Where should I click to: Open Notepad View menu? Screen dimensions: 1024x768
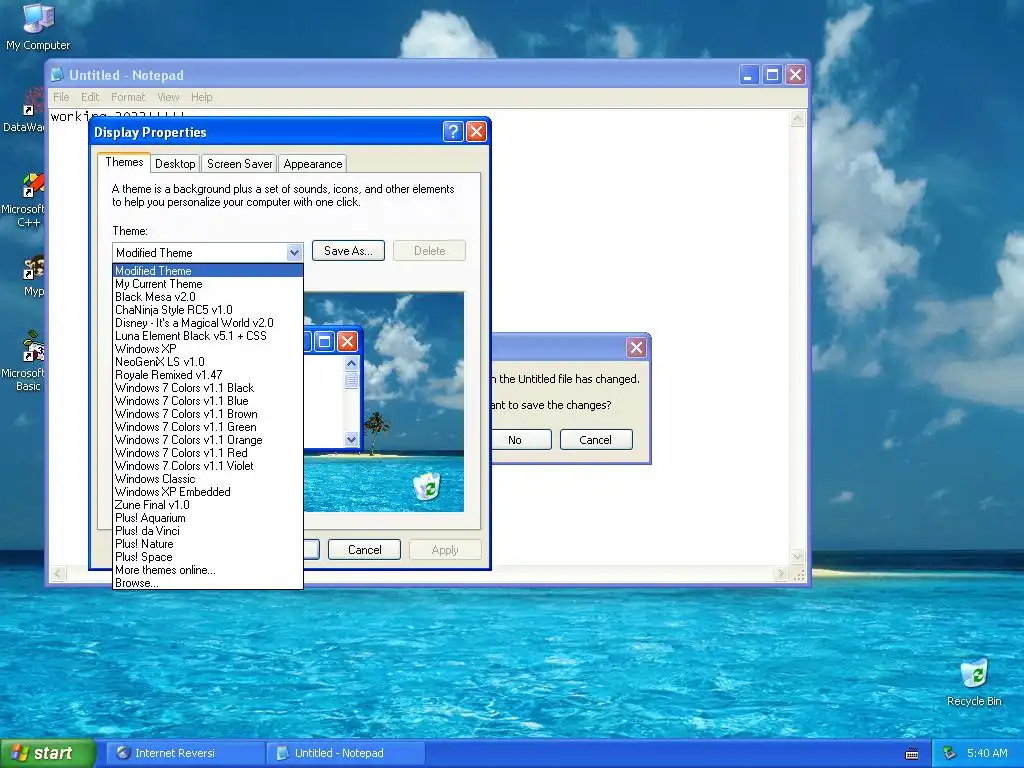coord(168,97)
